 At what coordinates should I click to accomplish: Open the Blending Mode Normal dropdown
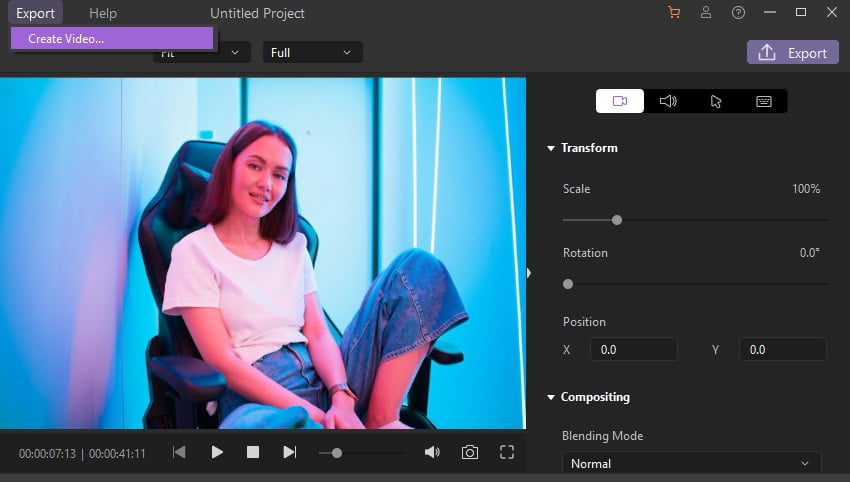coord(692,464)
